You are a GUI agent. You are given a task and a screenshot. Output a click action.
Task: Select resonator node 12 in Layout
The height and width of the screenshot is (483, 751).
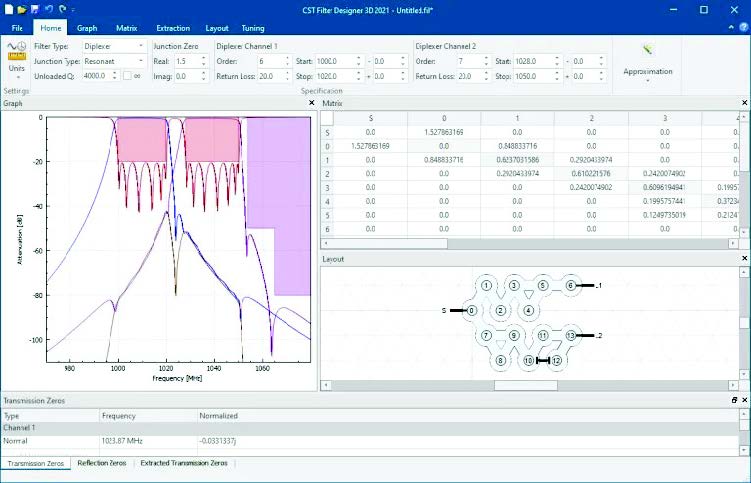point(556,360)
